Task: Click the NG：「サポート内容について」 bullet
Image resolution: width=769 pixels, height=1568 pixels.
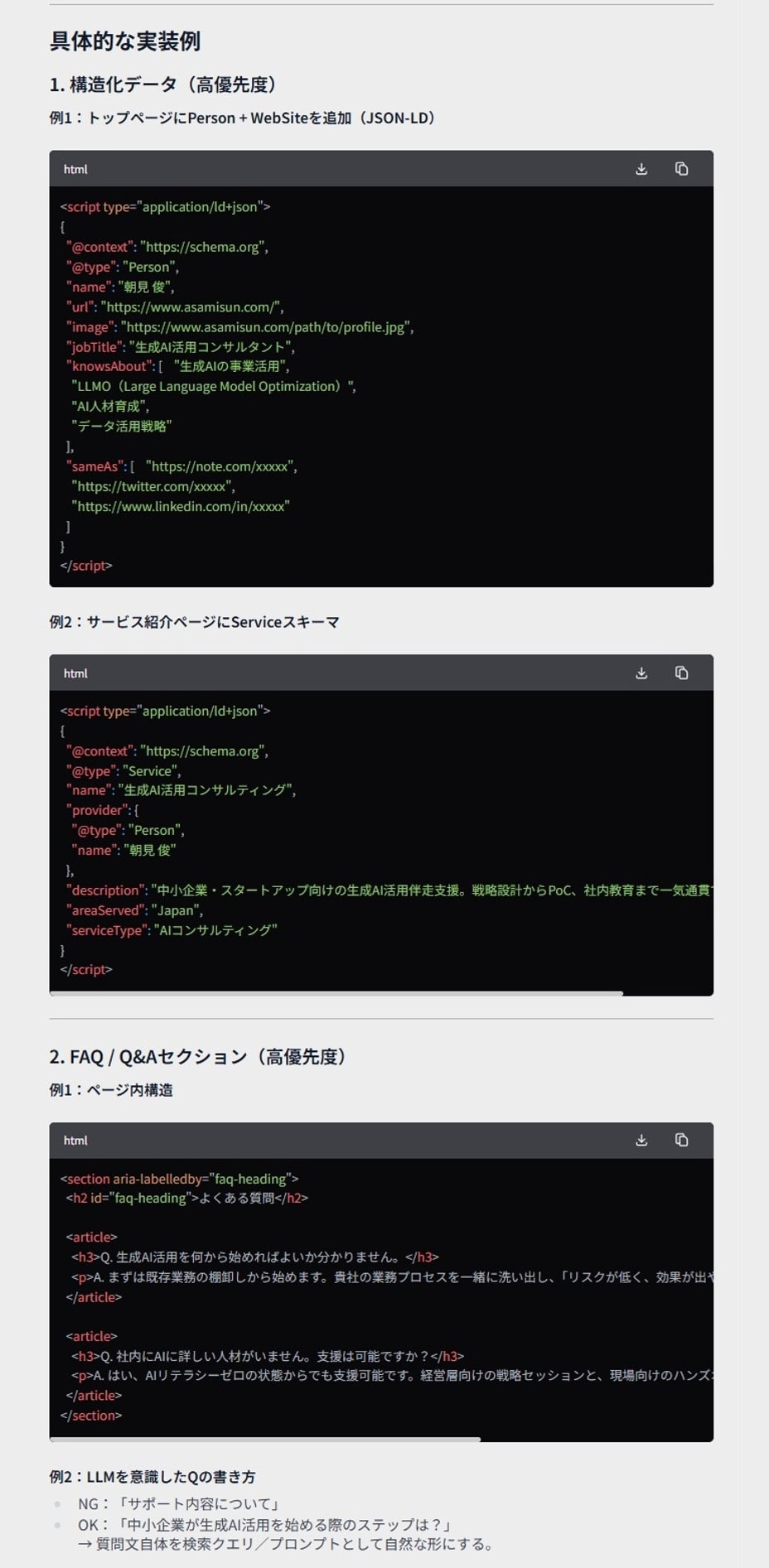Action: point(179,1503)
